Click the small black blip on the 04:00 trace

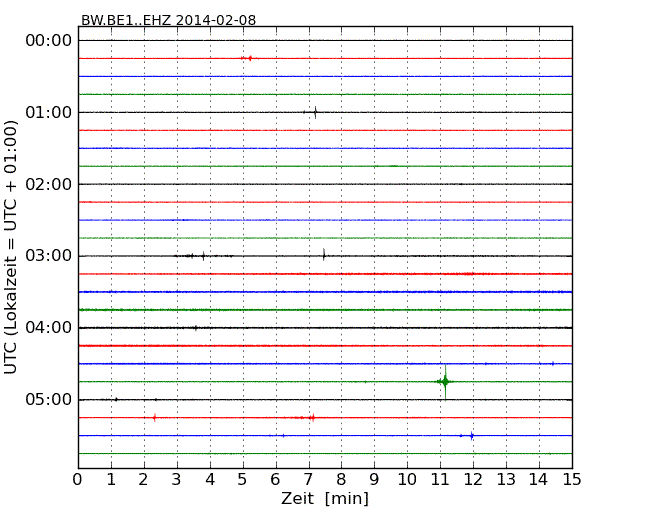click(196, 328)
